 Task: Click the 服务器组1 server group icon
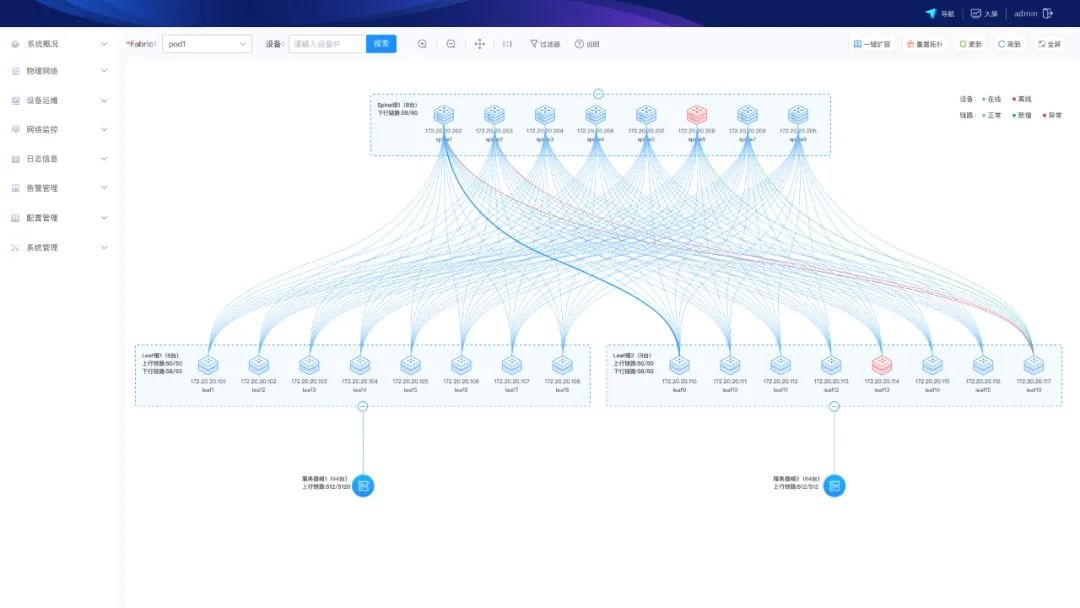(x=363, y=485)
